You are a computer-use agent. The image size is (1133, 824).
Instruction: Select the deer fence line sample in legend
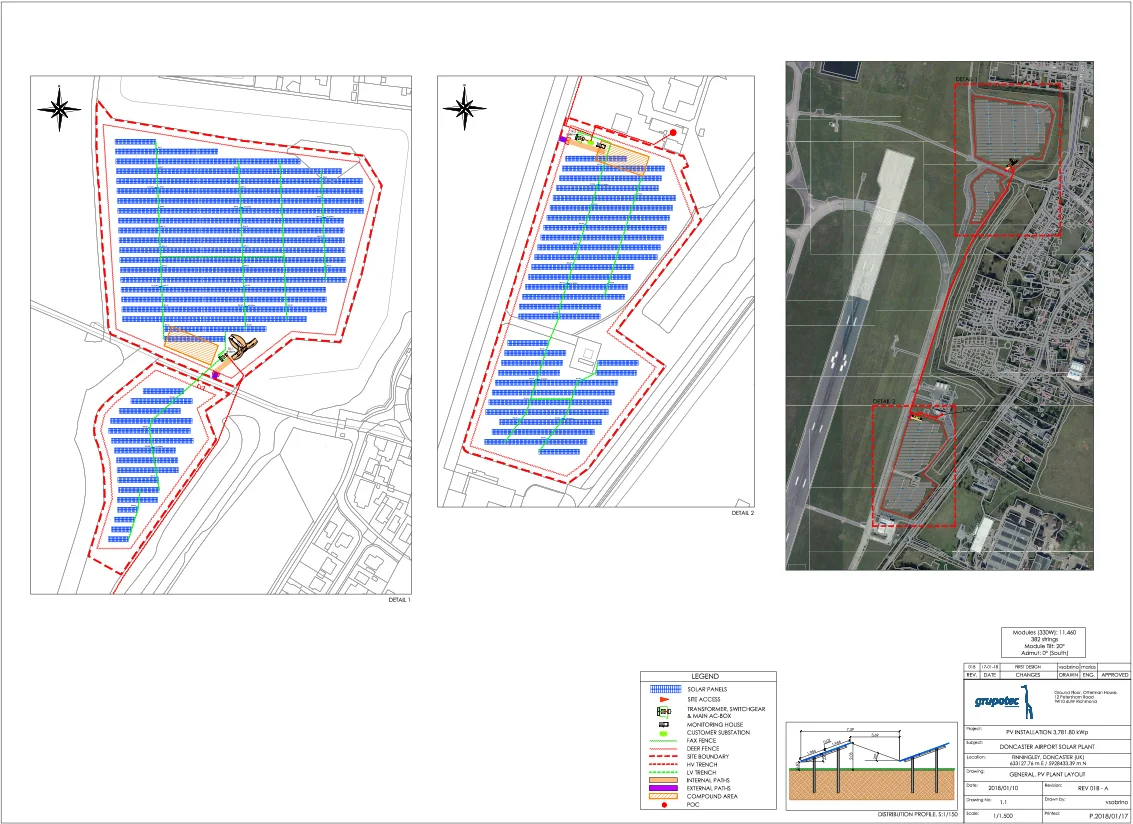coord(663,749)
